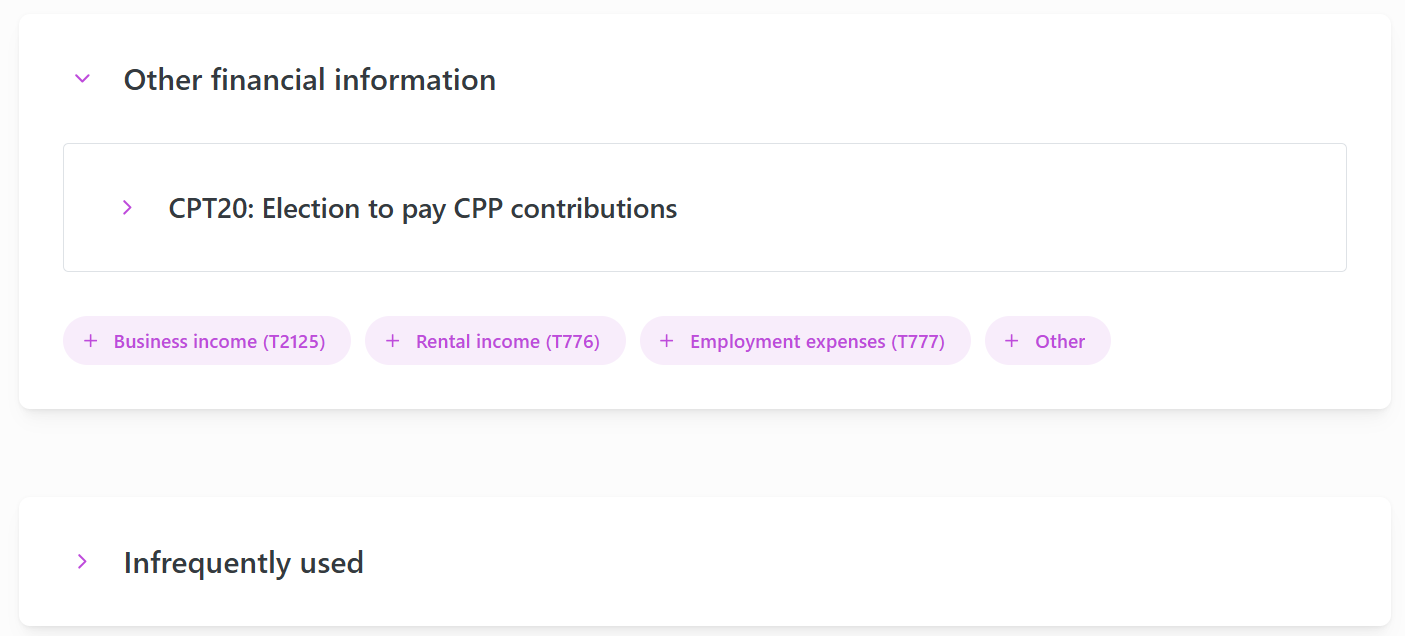Expand Infrequently used section chevron
This screenshot has width=1405, height=636.
coord(83,562)
